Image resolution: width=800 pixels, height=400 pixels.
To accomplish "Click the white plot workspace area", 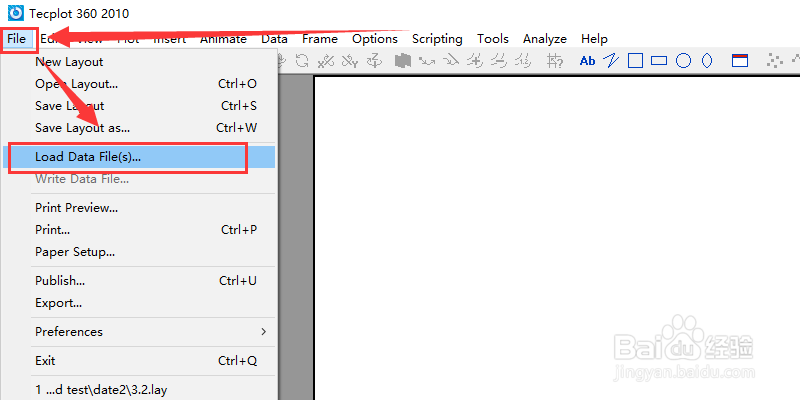I will [x=557, y=239].
